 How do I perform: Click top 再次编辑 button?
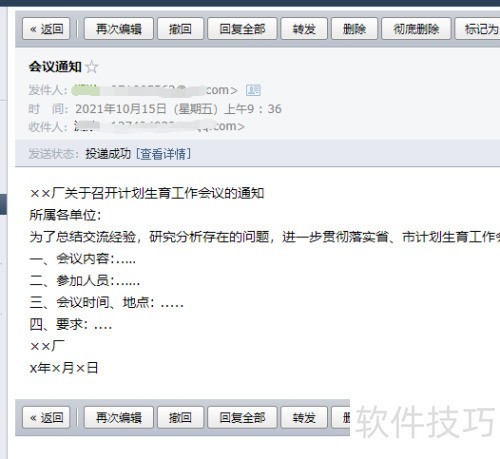119,29
